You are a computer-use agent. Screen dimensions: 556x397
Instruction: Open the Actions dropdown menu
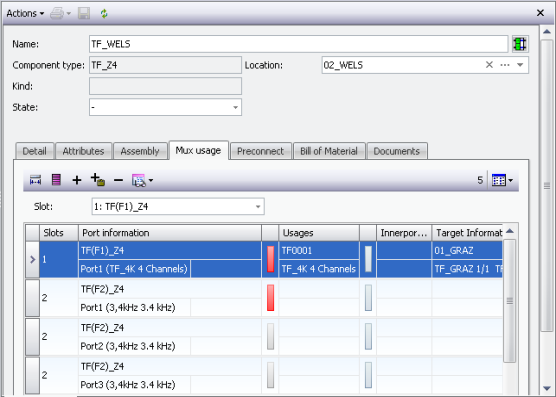click(x=25, y=13)
